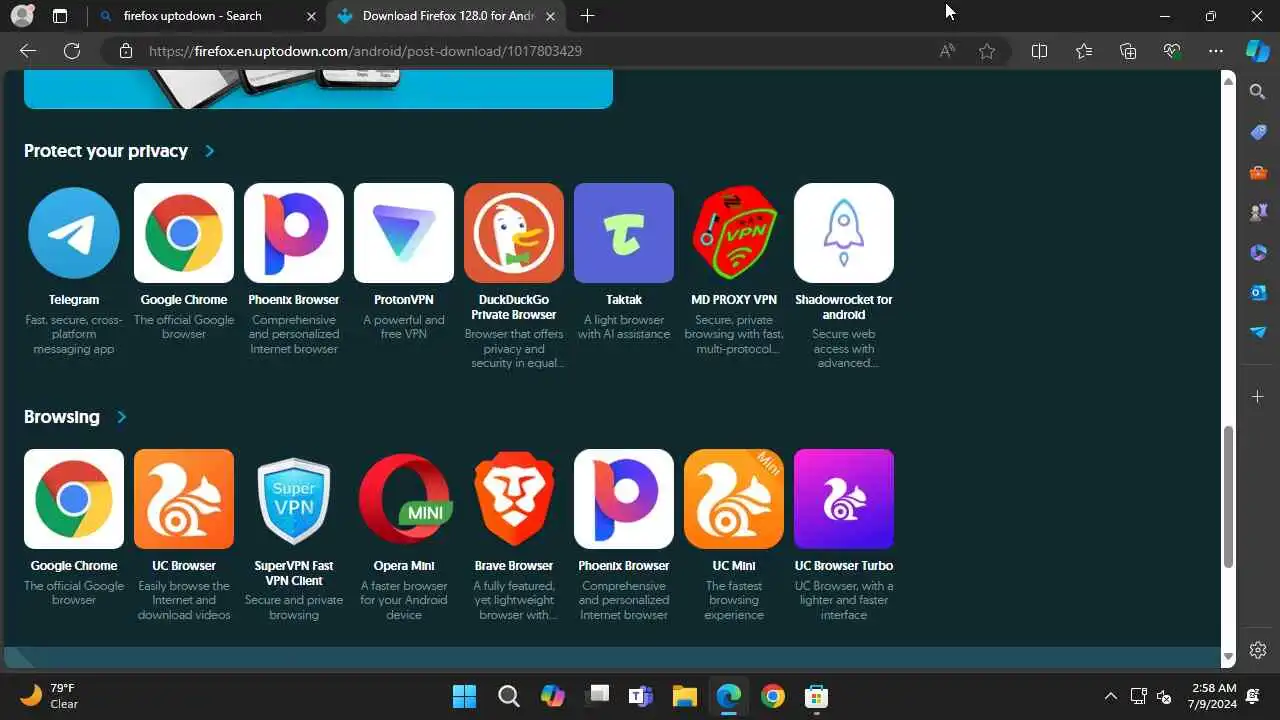This screenshot has height=720, width=1280.
Task: Open the weather widget showing 79°F
Action: [x=50, y=696]
